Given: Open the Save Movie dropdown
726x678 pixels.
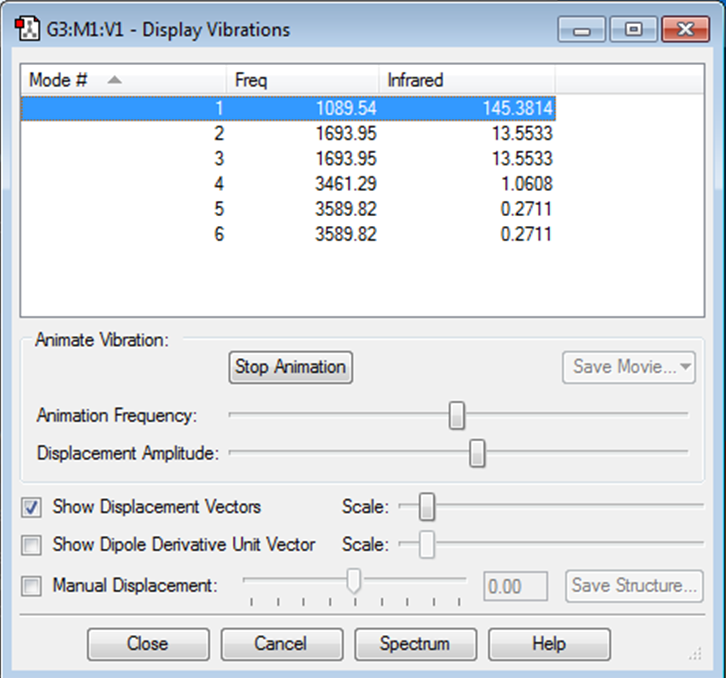Looking at the screenshot, I should (629, 367).
